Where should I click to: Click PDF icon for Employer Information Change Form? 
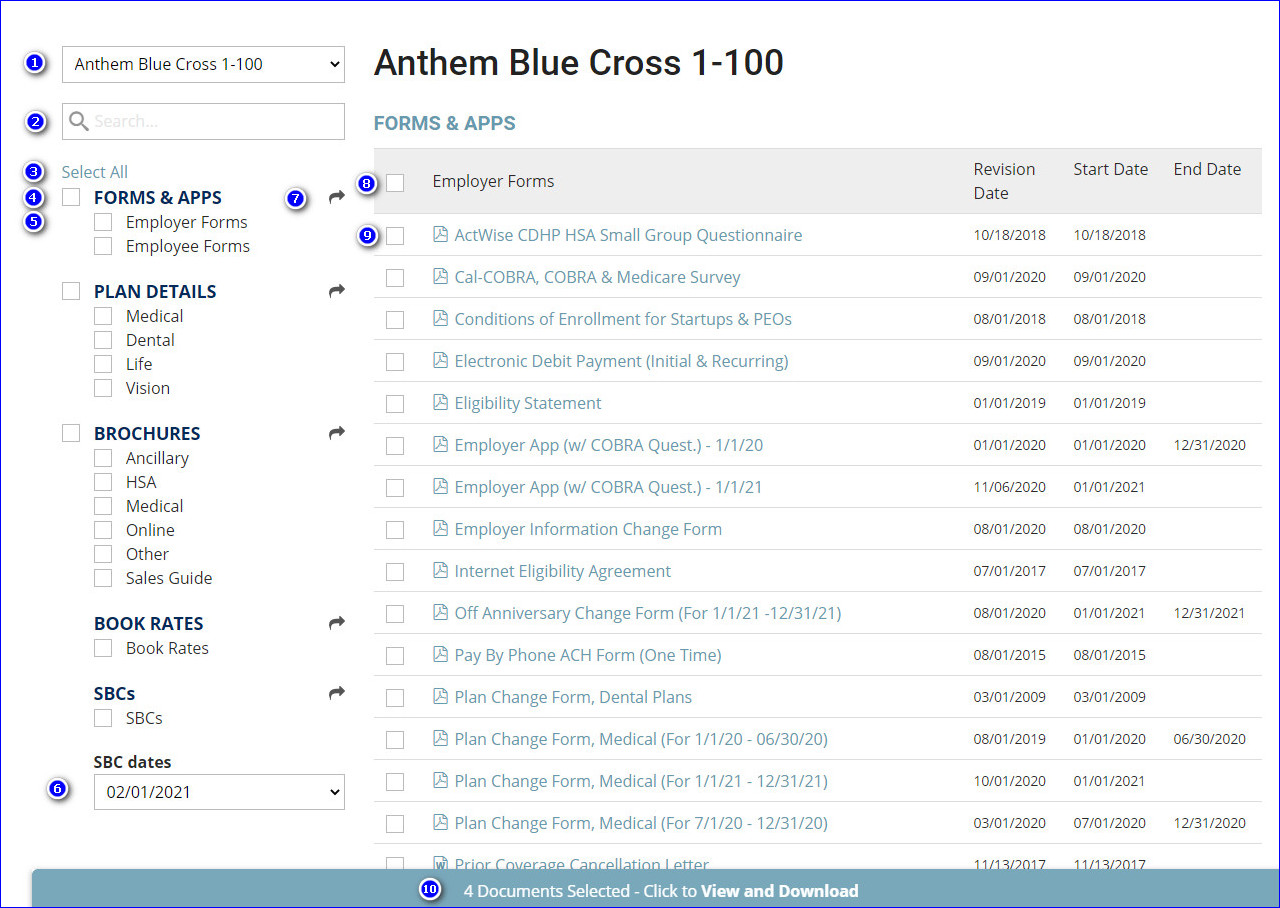(x=440, y=528)
